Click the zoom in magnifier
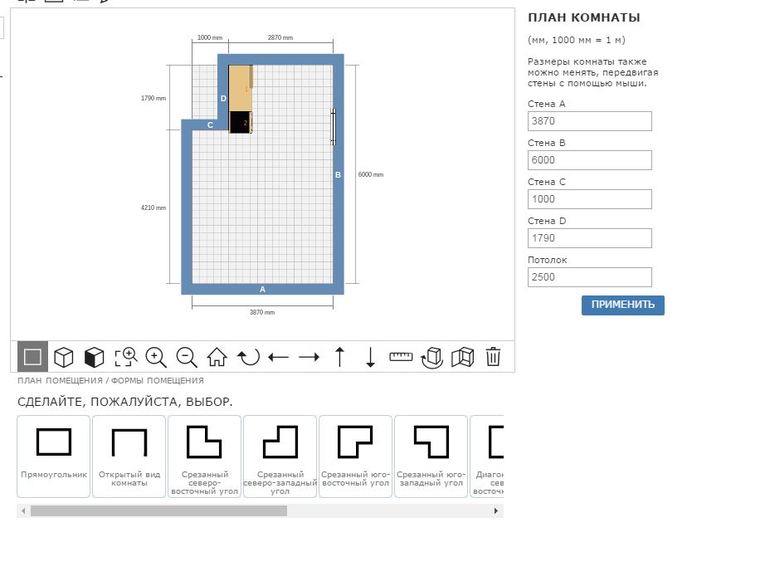The height and width of the screenshot is (581, 770). coord(156,357)
